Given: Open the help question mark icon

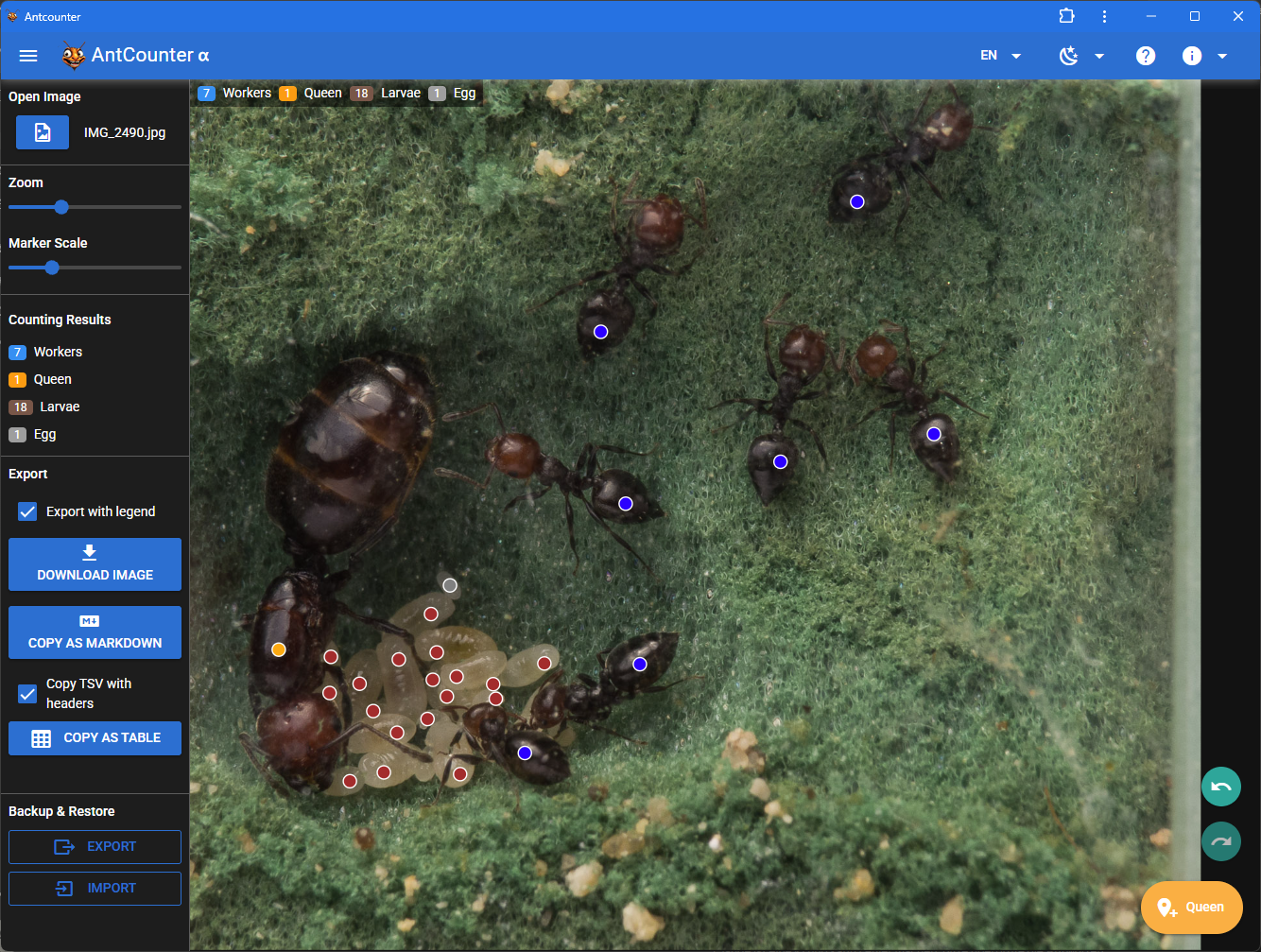Looking at the screenshot, I should 1145,56.
